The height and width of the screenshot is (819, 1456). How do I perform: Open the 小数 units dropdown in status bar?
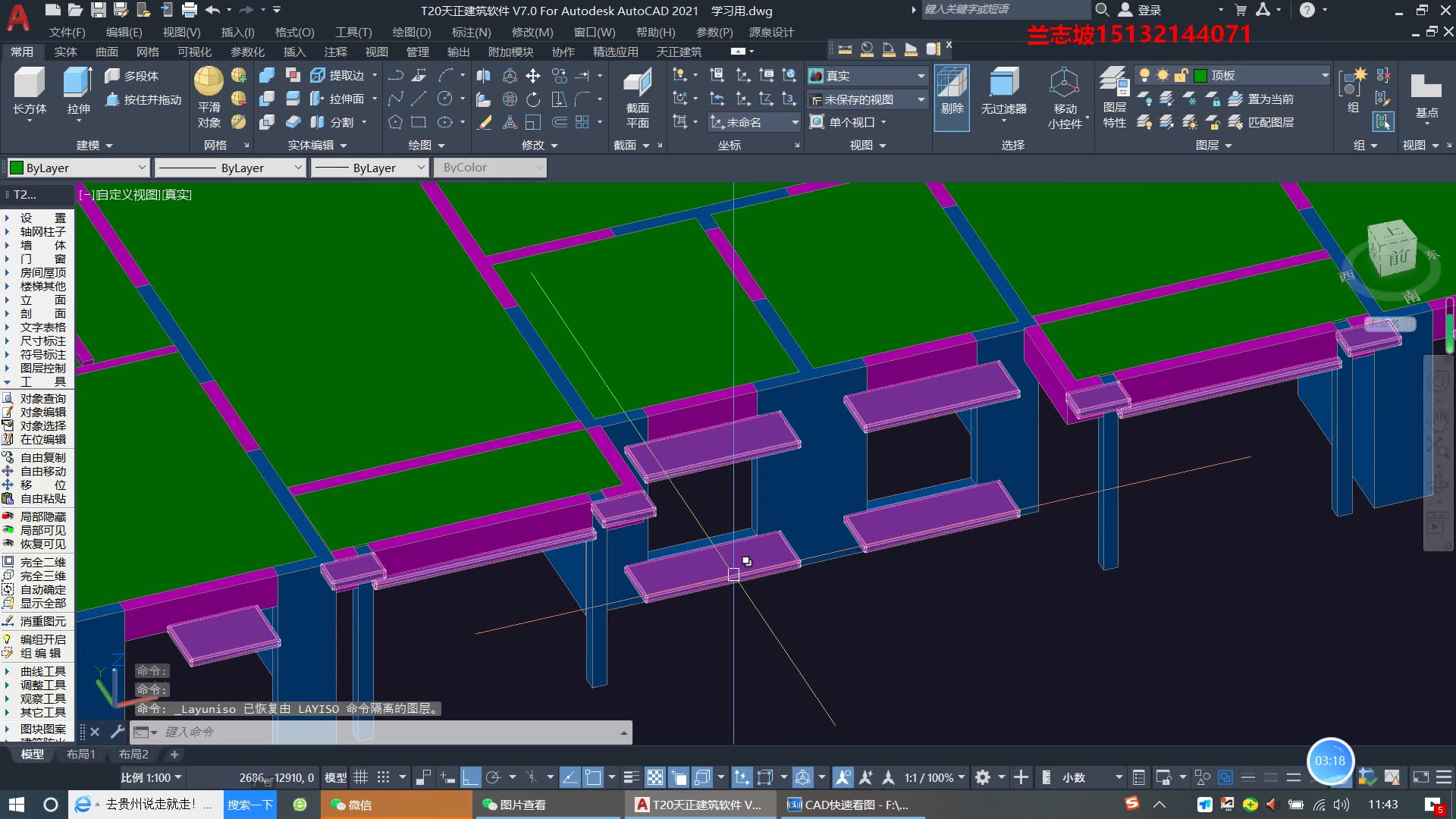coord(1092,777)
